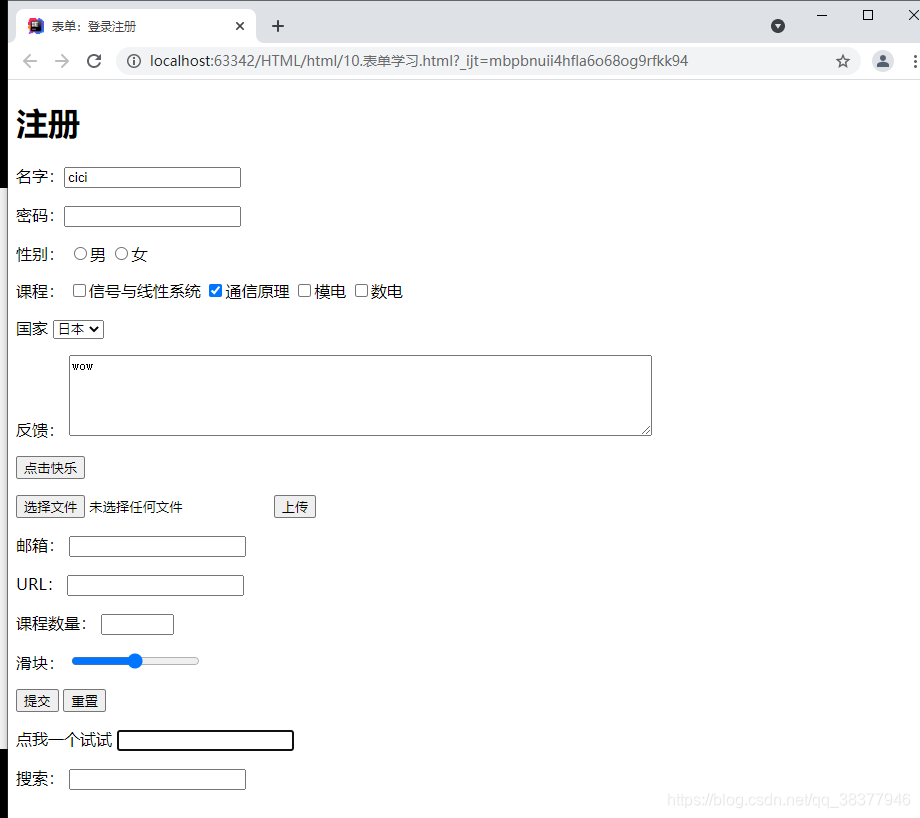The height and width of the screenshot is (818, 920).
Task: Check the 模电 course checkbox
Action: point(304,290)
